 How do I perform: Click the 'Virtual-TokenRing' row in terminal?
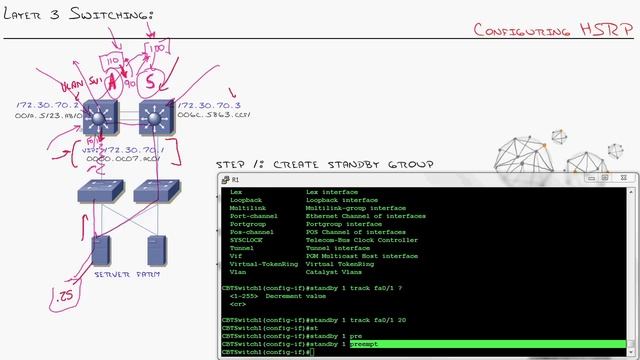pyautogui.click(x=302, y=264)
